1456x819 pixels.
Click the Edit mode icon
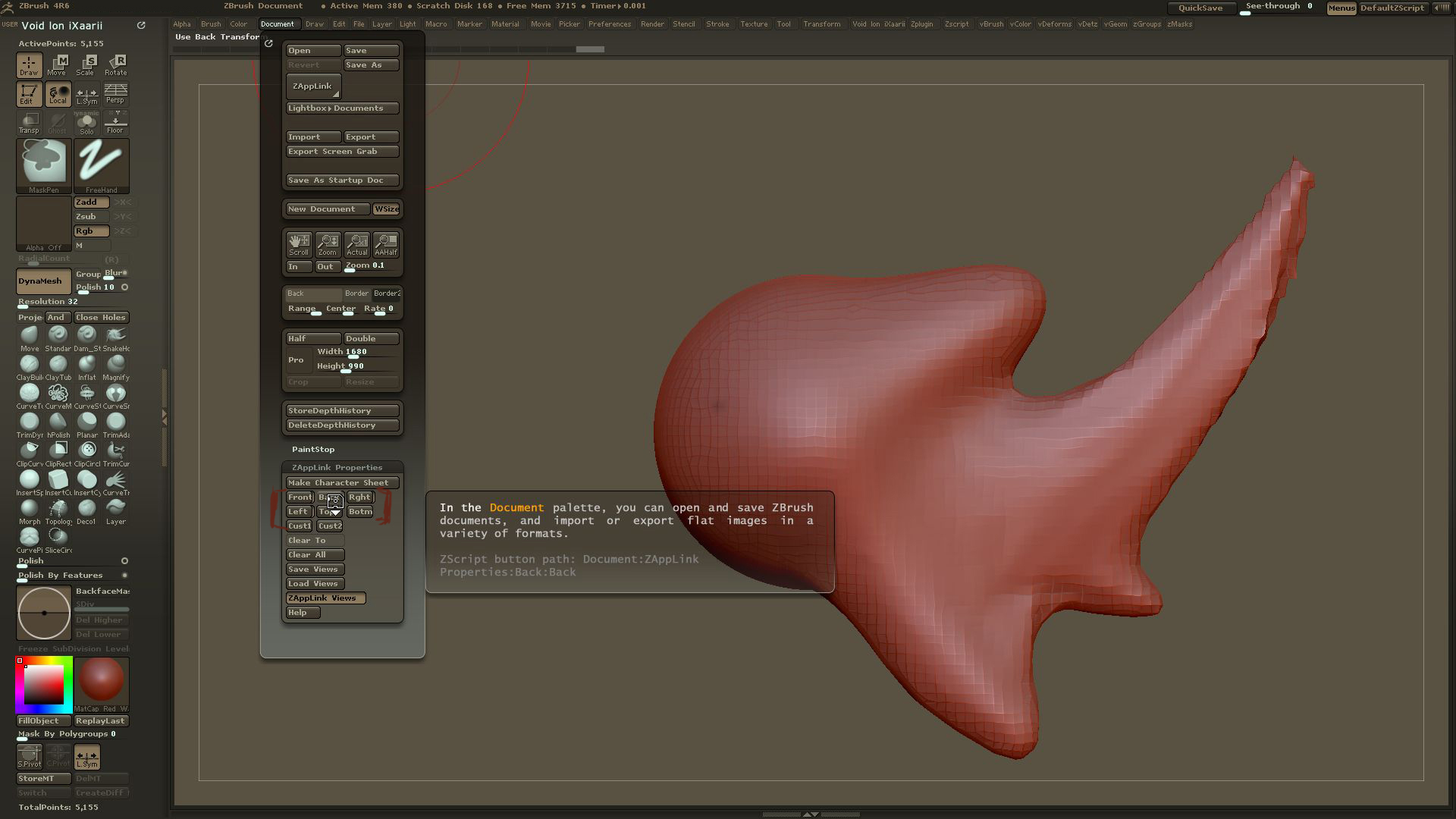(x=29, y=94)
